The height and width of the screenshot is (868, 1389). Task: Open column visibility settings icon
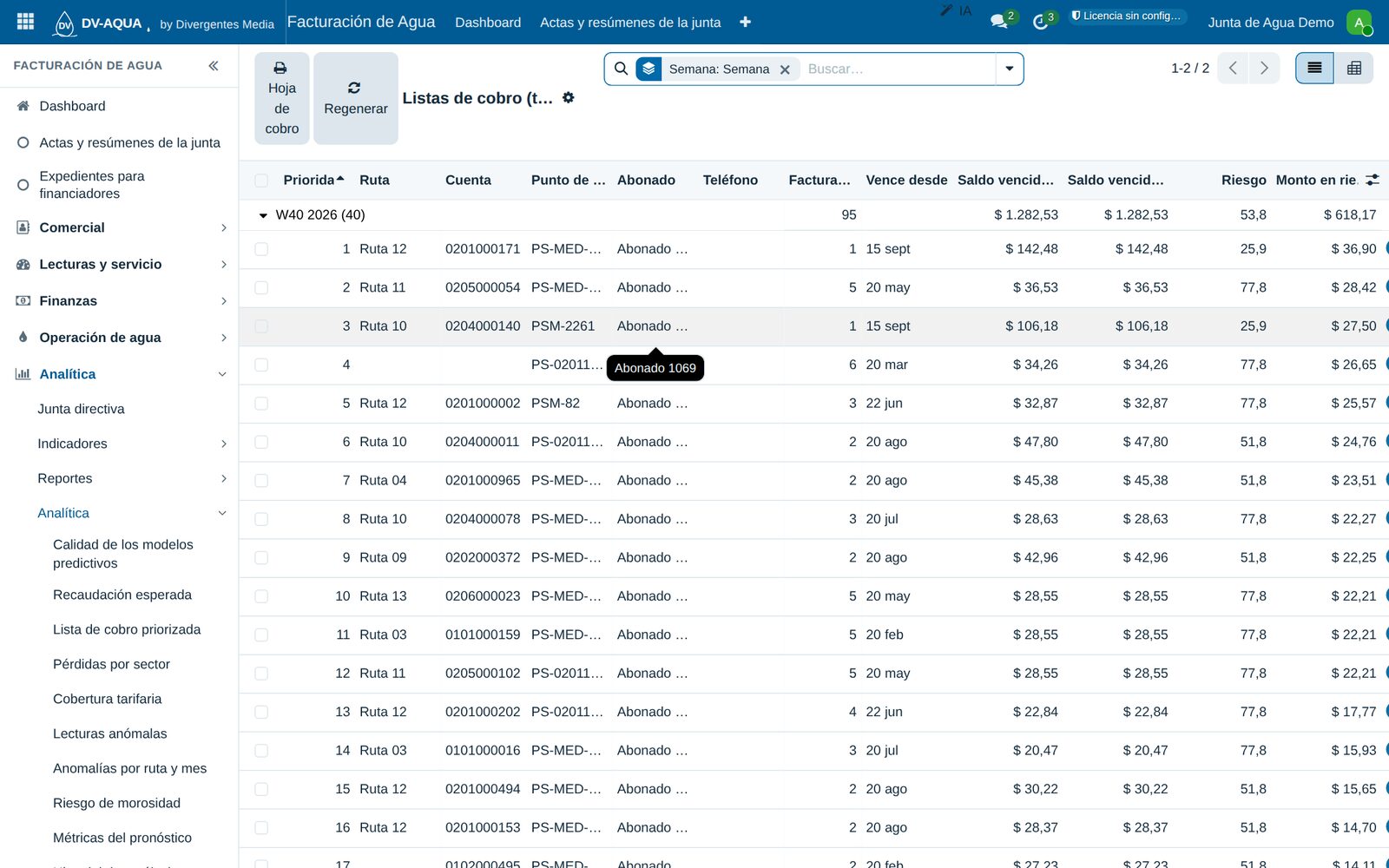click(1373, 180)
